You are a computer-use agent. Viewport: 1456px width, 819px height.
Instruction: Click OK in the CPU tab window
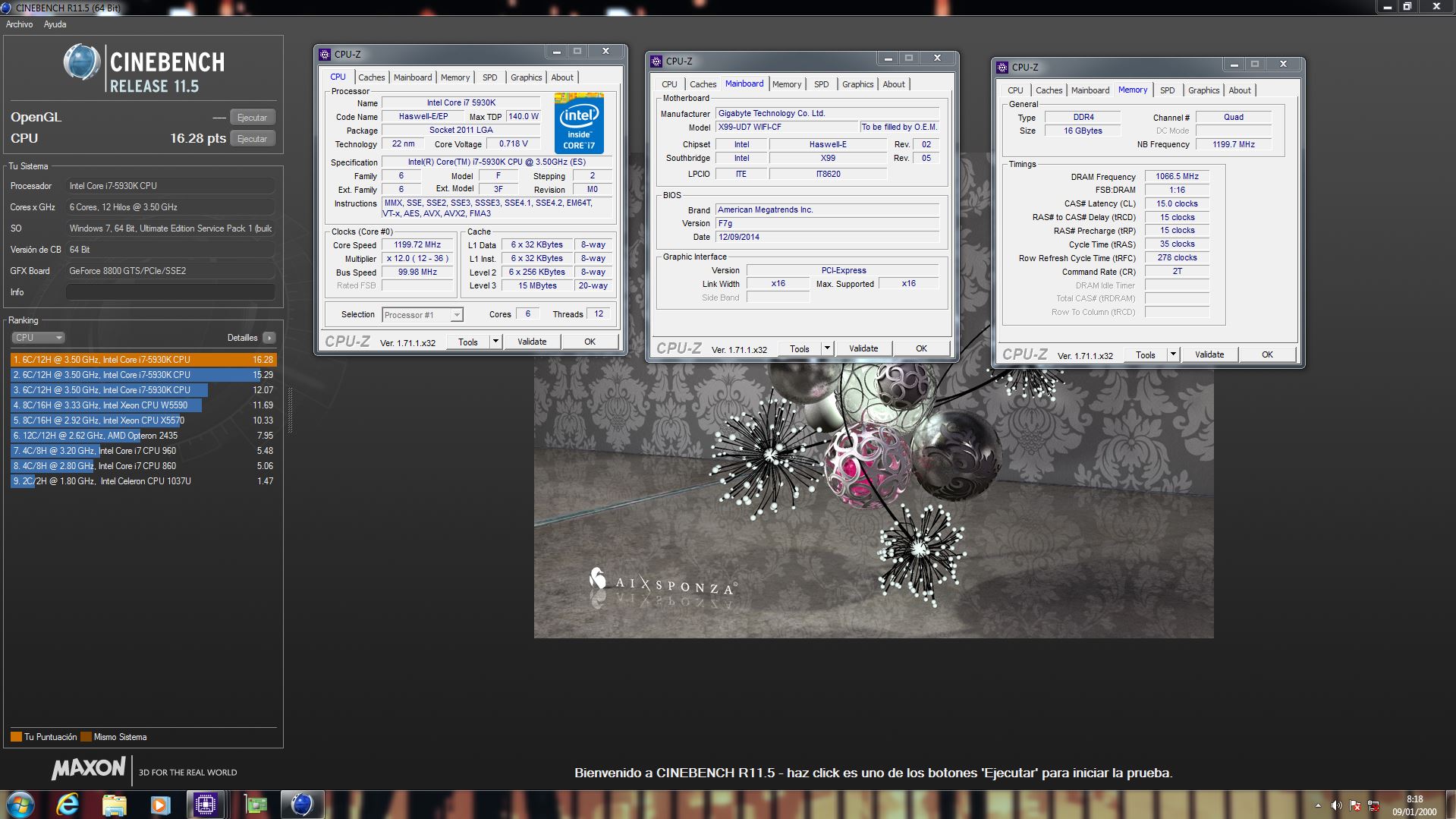tap(590, 342)
